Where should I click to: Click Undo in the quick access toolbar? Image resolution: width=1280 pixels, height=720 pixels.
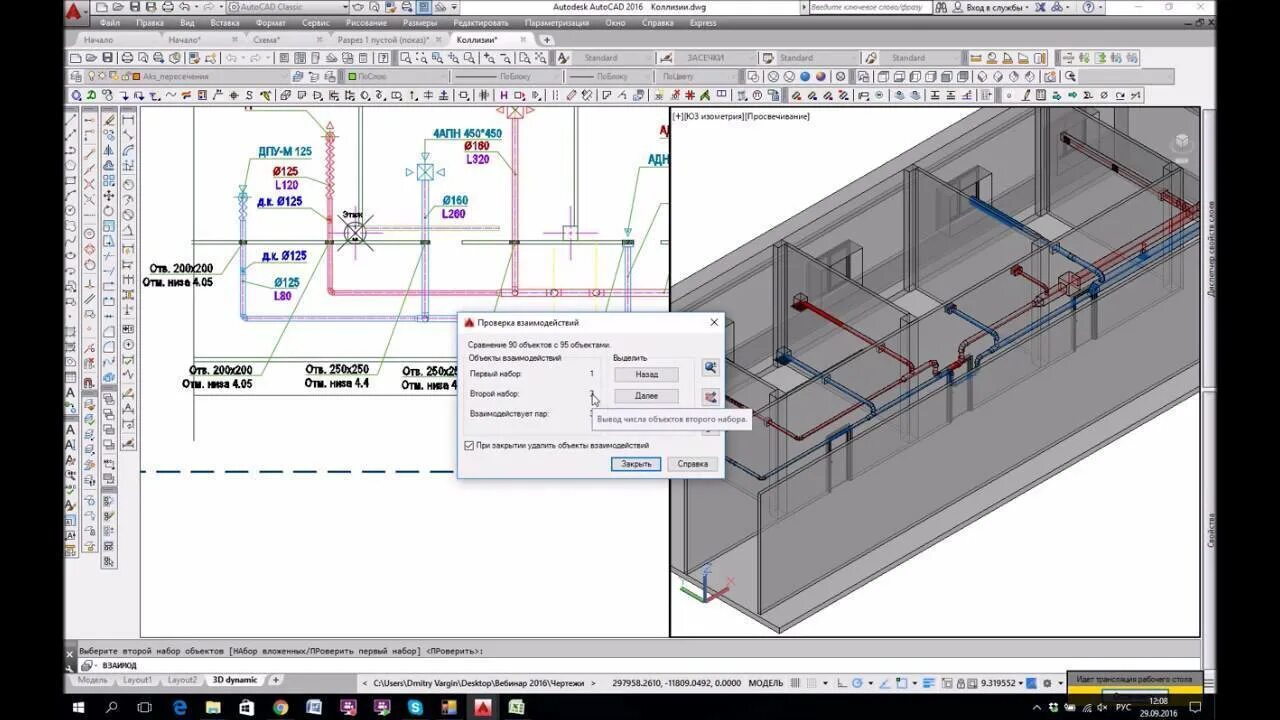click(x=183, y=7)
